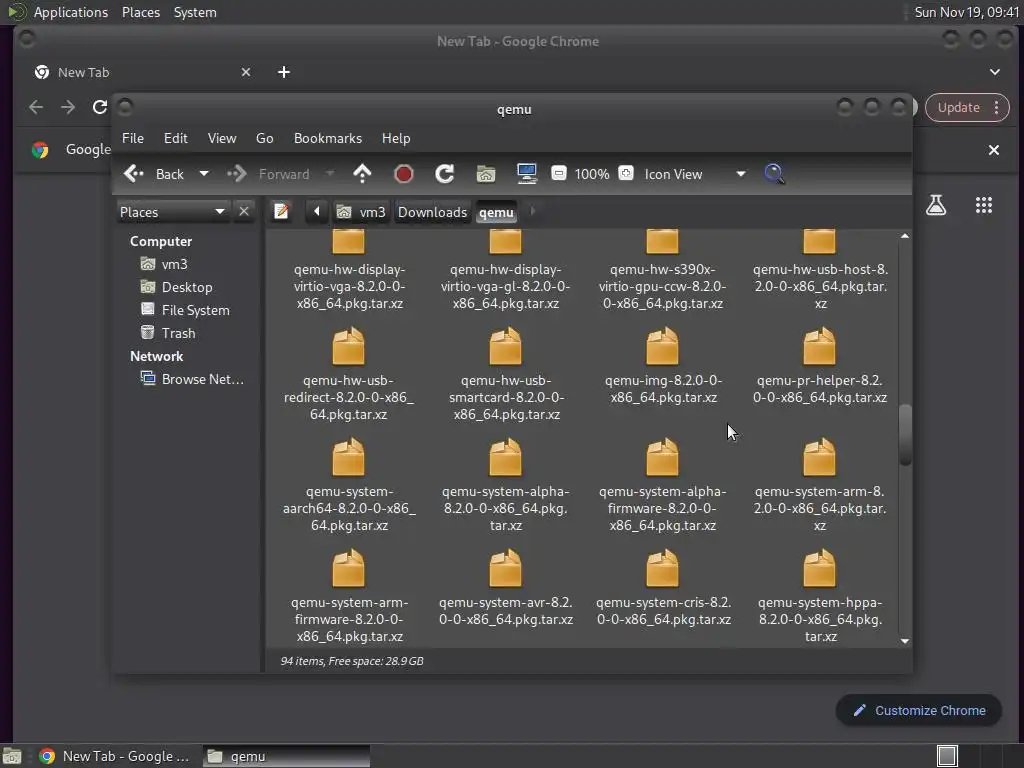
Task: Click the path bar left scroll arrow
Action: 317,212
